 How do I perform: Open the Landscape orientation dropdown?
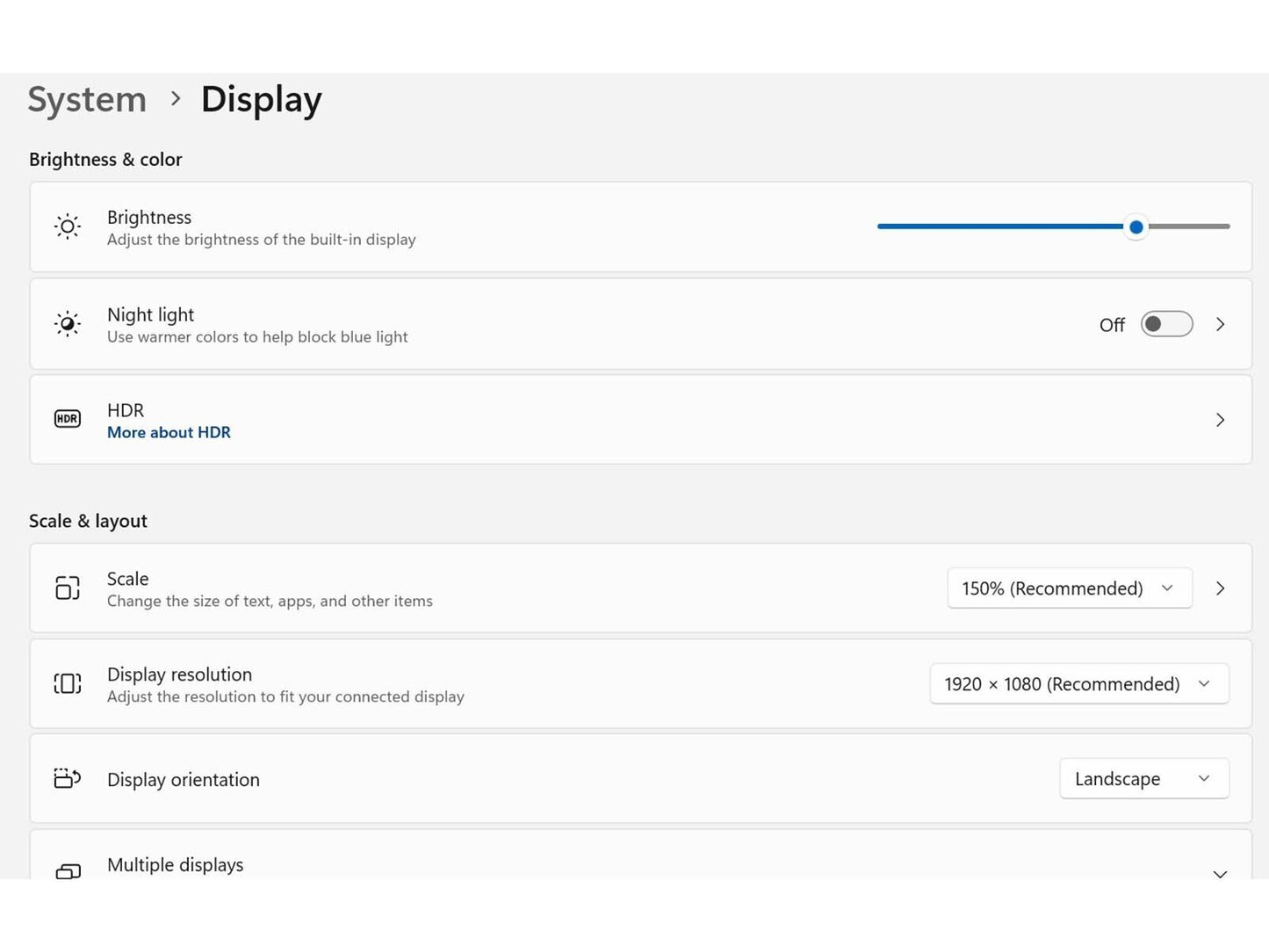point(1143,779)
